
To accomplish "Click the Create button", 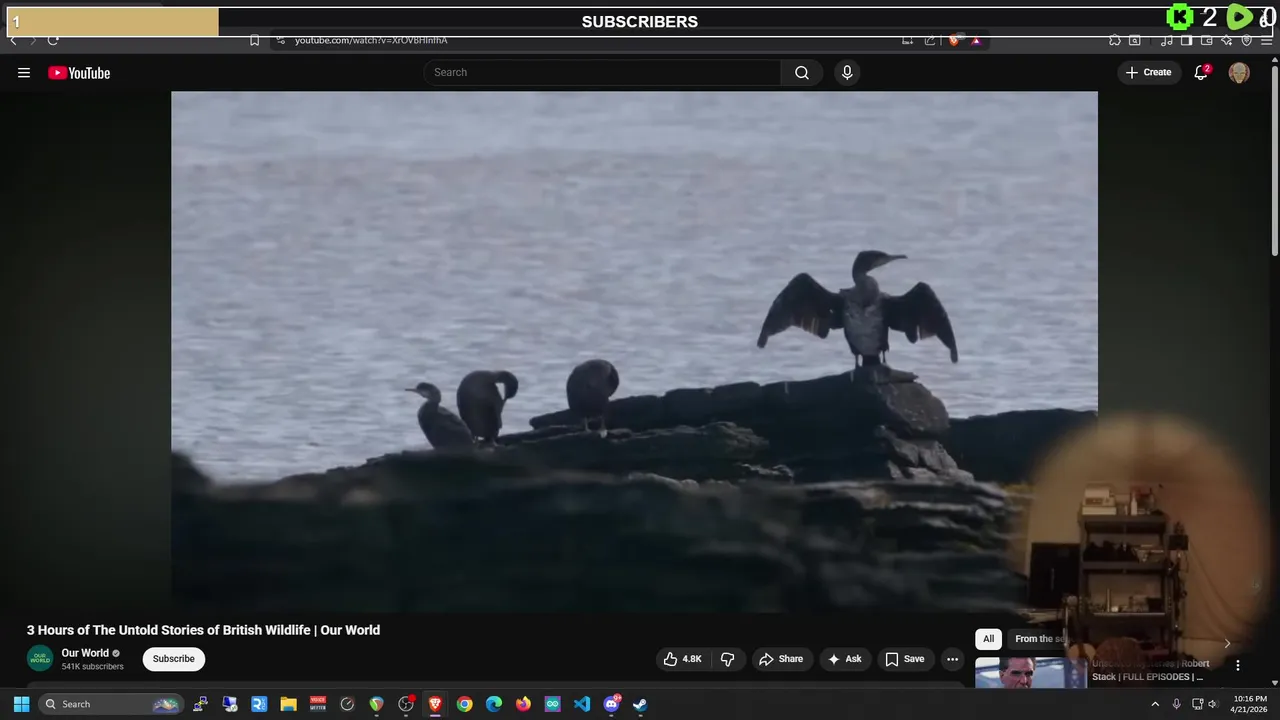I will (x=1148, y=72).
